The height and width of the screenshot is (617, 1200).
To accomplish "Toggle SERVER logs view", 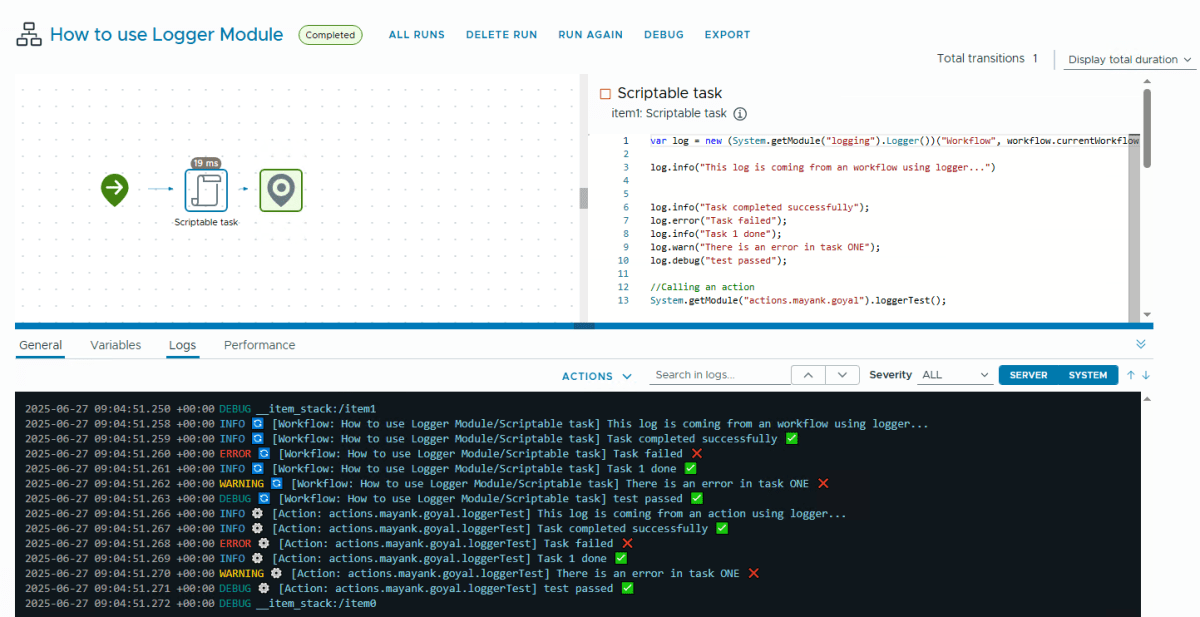I will [1029, 375].
